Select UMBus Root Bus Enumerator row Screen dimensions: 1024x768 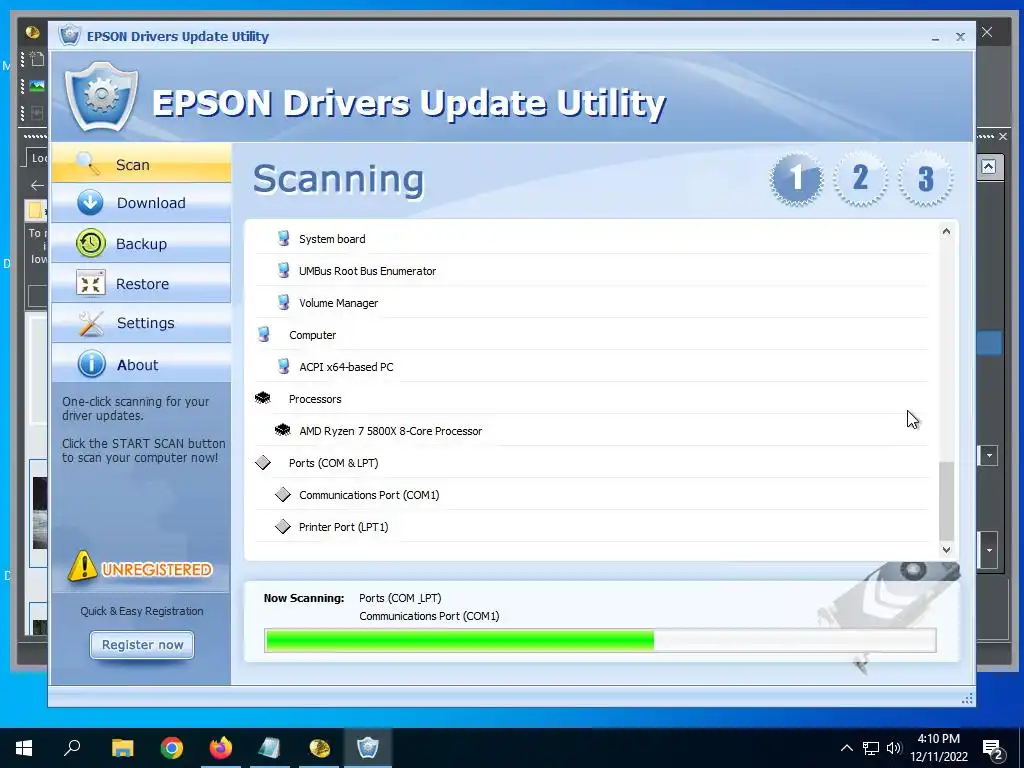click(591, 270)
